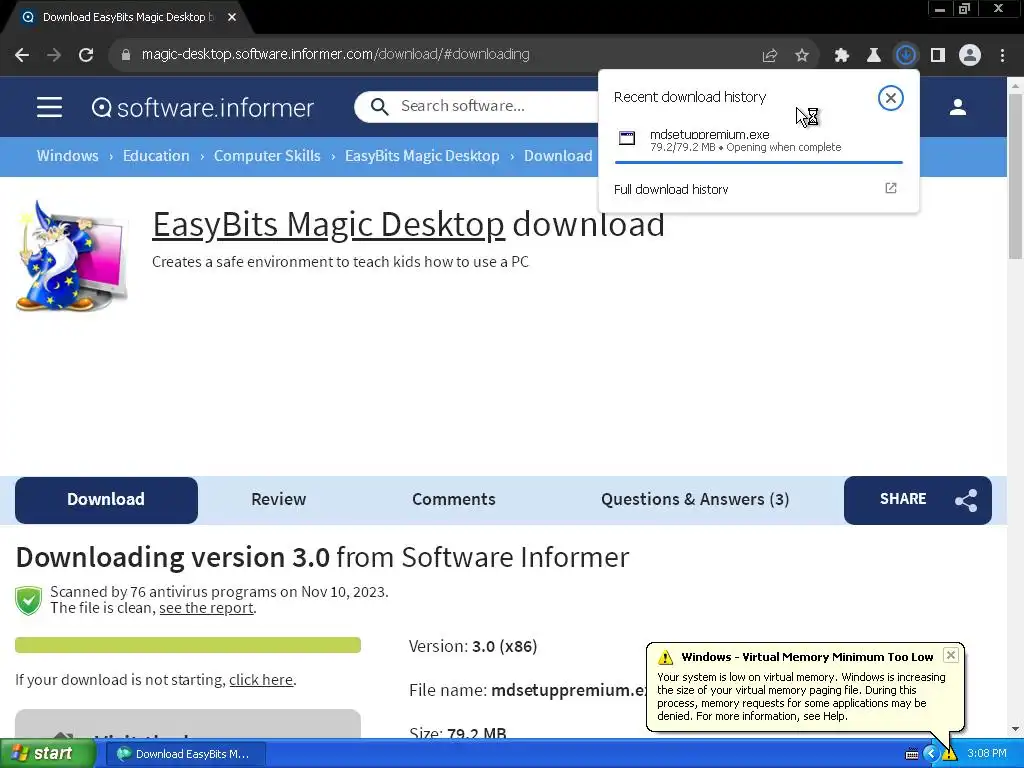Click the green download progress bar
The height and width of the screenshot is (768, 1024).
188,645
